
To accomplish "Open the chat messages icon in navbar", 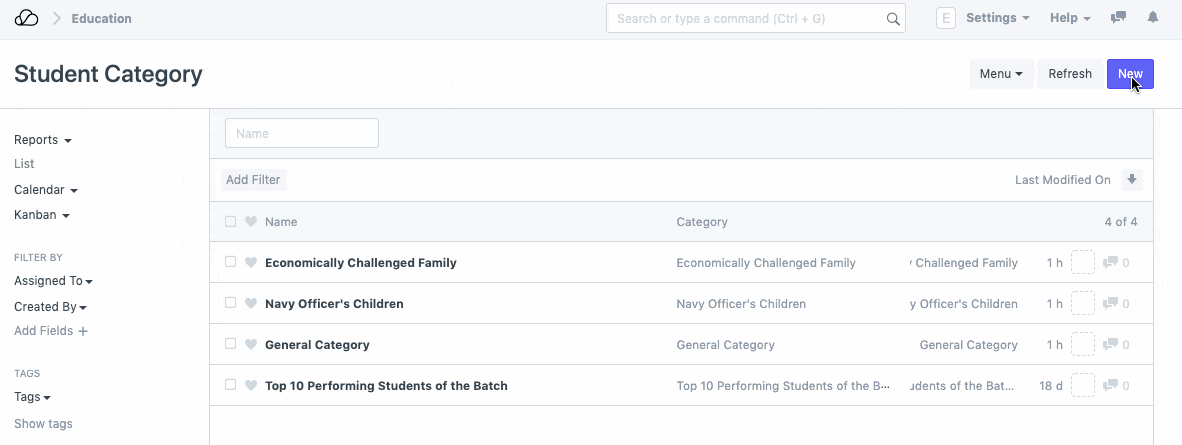I will [x=1119, y=18].
